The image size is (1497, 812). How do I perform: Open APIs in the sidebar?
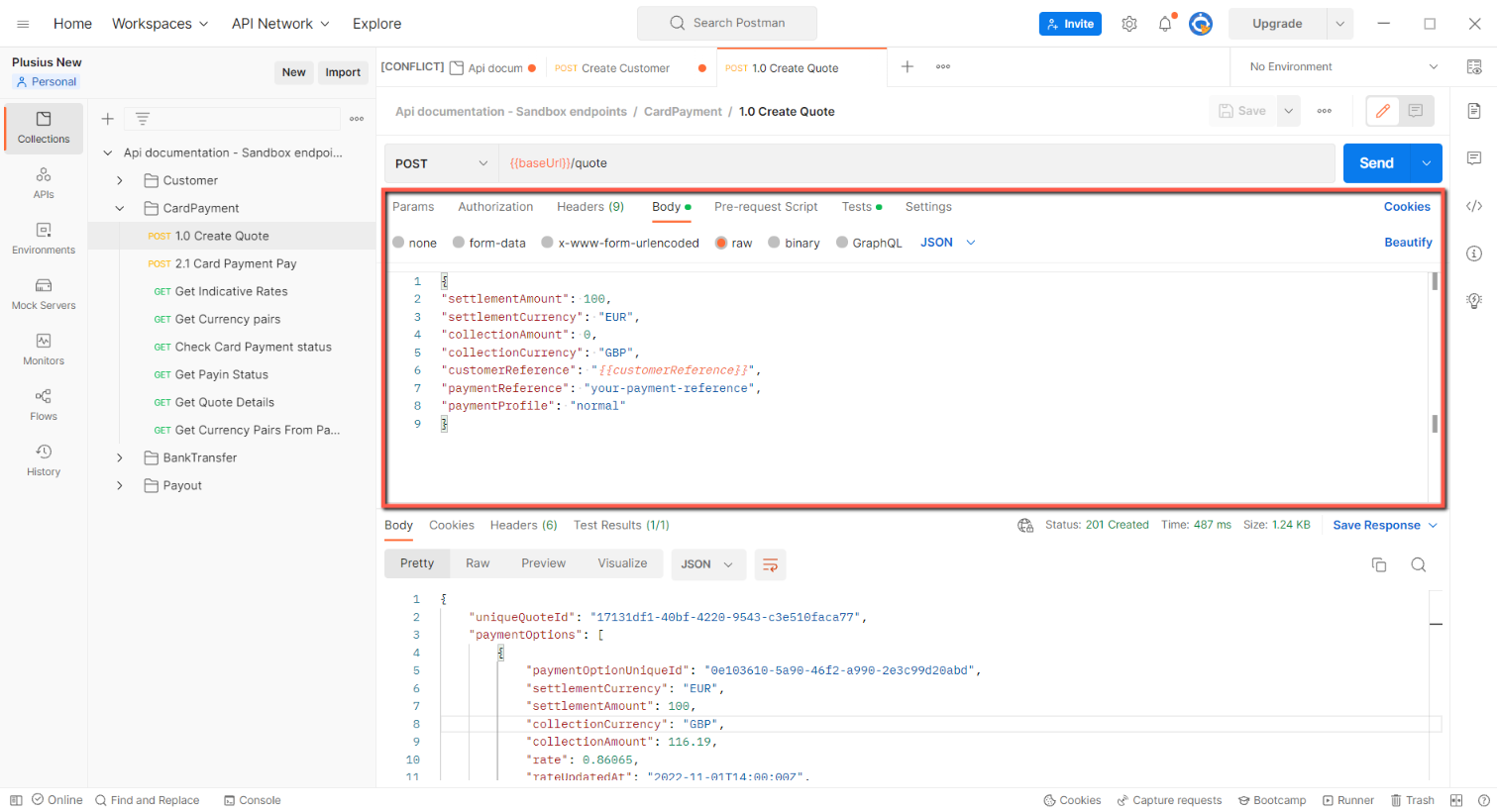click(x=44, y=183)
